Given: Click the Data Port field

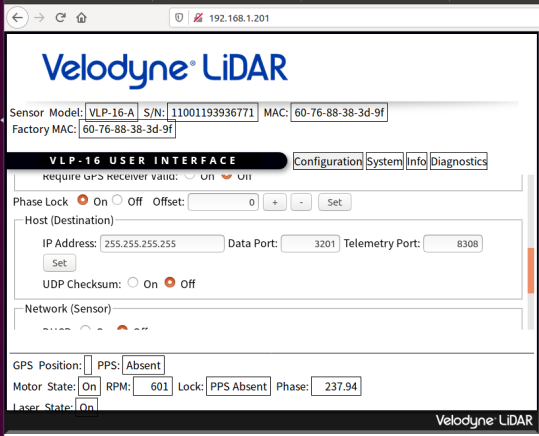Looking at the screenshot, I should (310, 244).
